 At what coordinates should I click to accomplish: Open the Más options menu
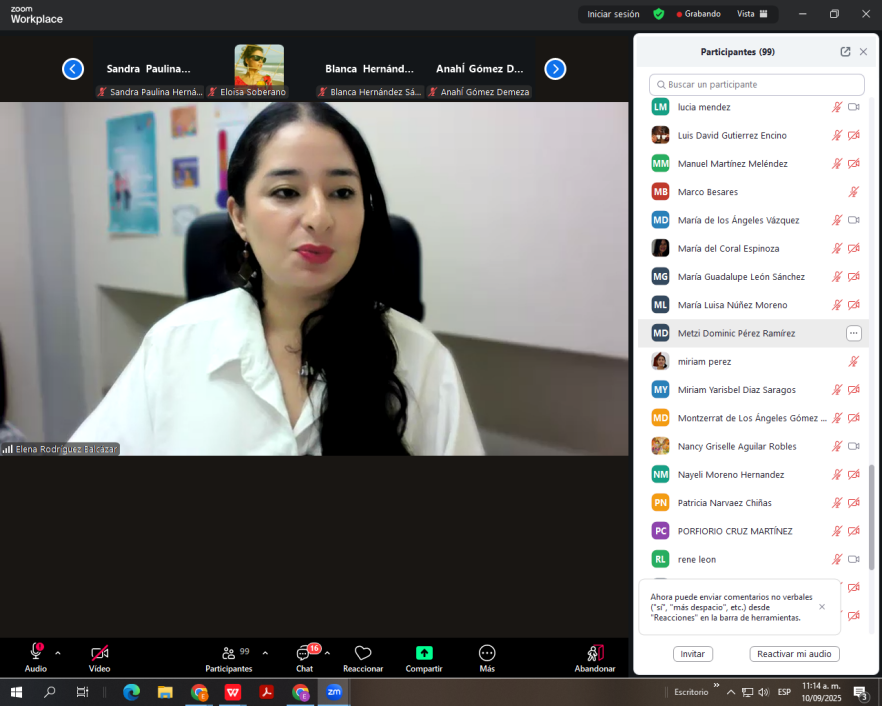487,654
